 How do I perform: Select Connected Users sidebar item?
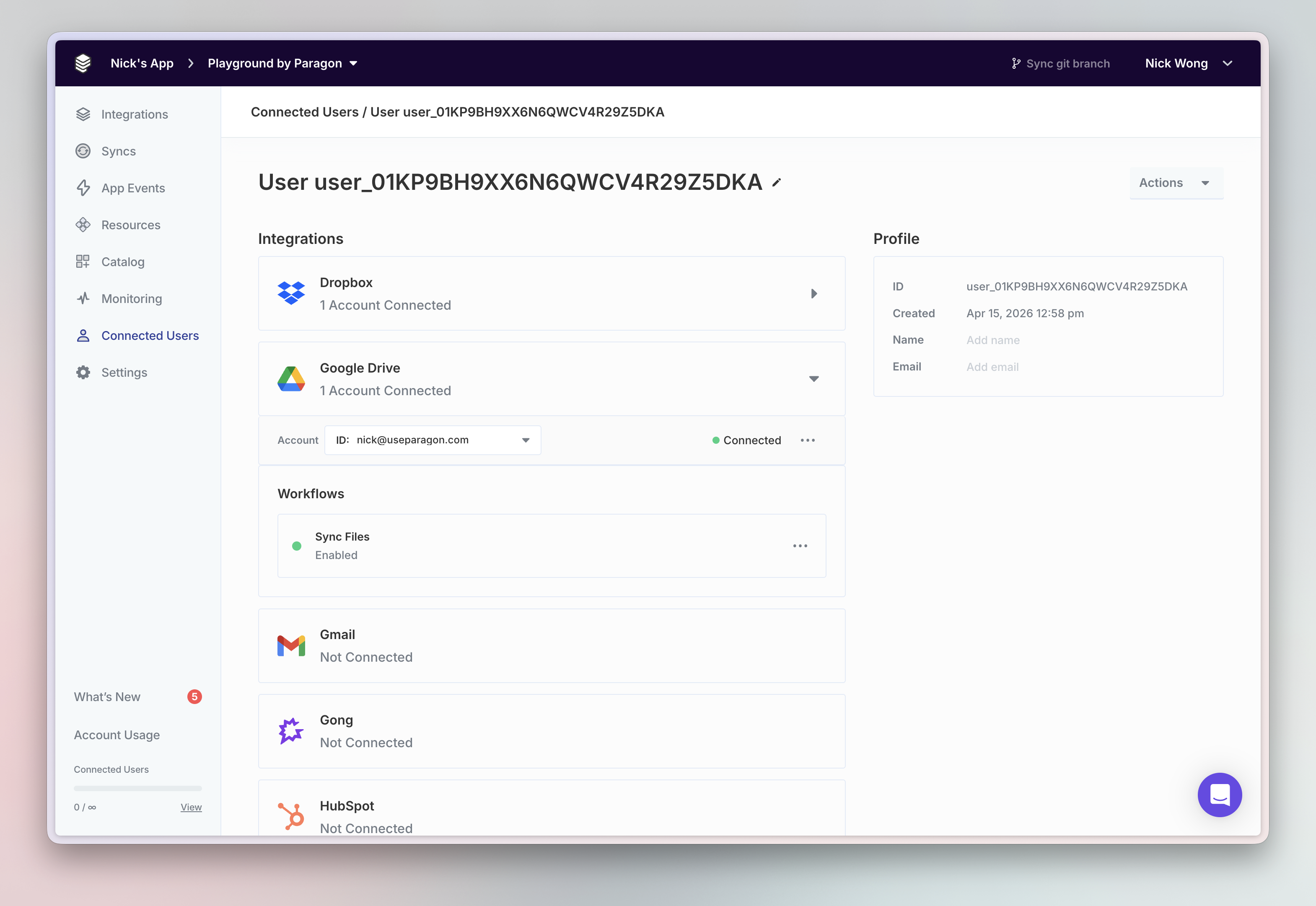point(137,336)
